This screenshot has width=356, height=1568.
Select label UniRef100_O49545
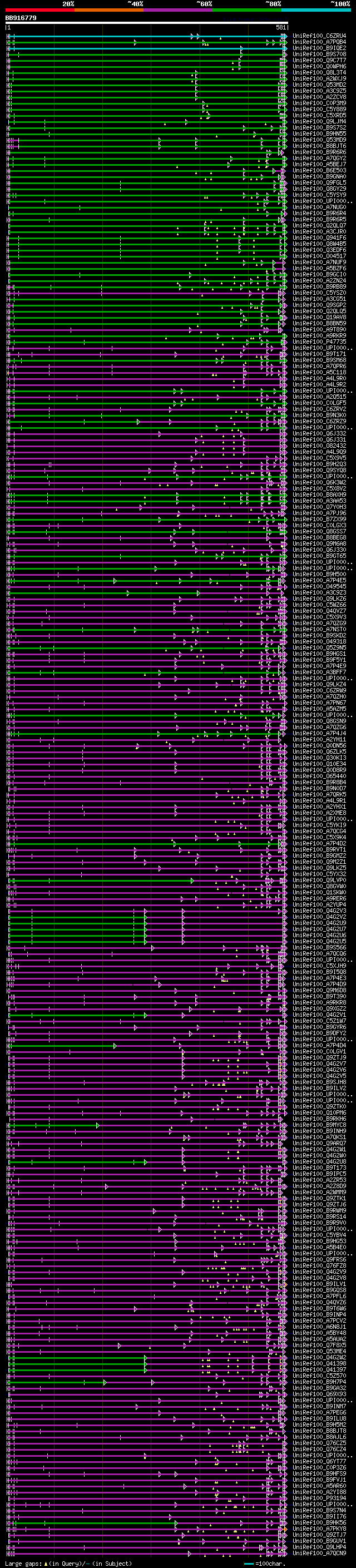(319, 587)
